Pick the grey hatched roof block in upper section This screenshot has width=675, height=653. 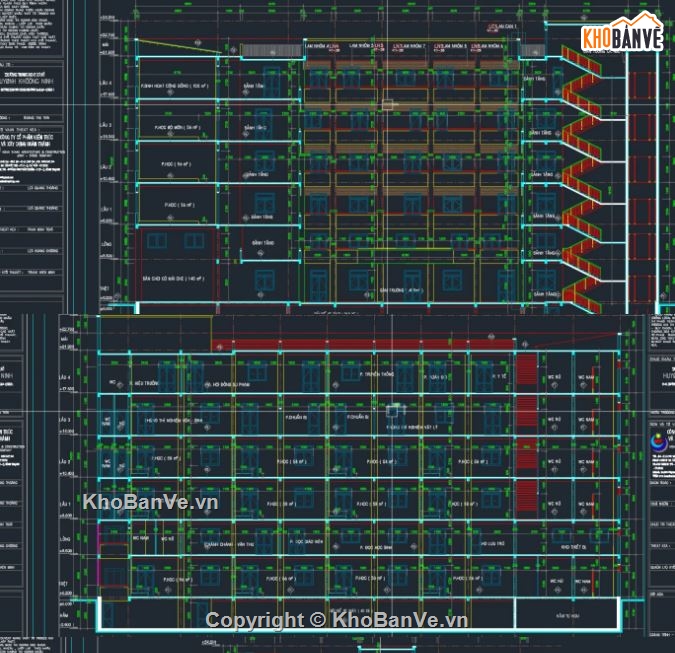(x=272, y=51)
